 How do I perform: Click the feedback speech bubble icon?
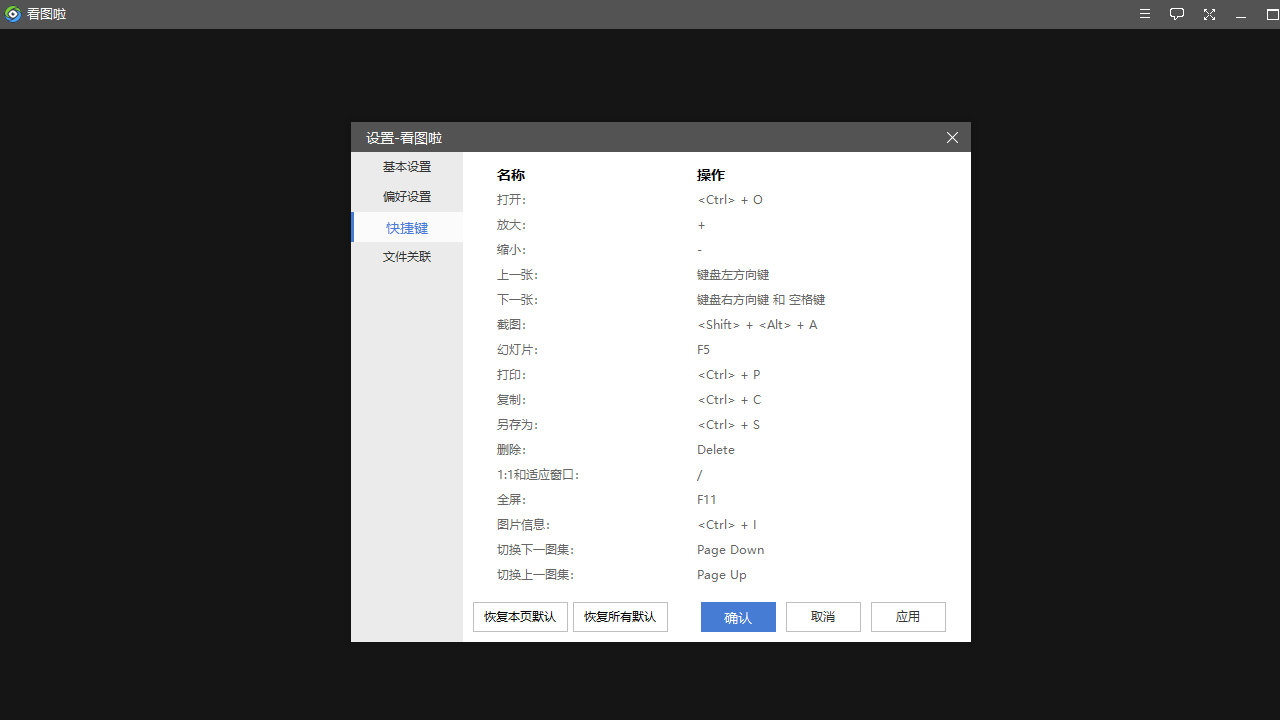pyautogui.click(x=1177, y=14)
